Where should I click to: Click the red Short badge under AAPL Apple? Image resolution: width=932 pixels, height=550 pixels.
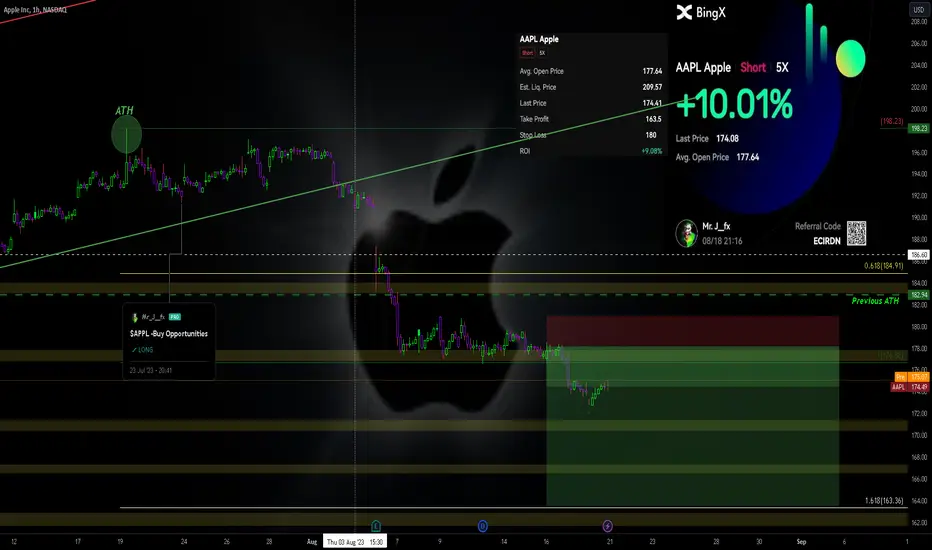point(527,53)
